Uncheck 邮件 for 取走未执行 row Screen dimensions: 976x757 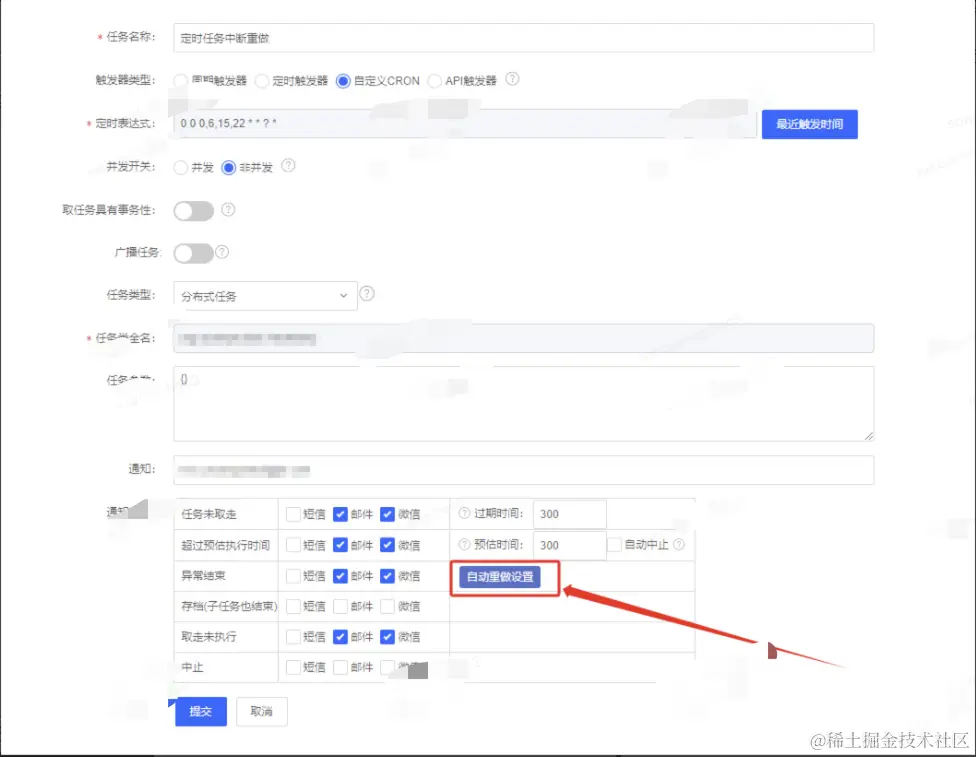click(340, 637)
